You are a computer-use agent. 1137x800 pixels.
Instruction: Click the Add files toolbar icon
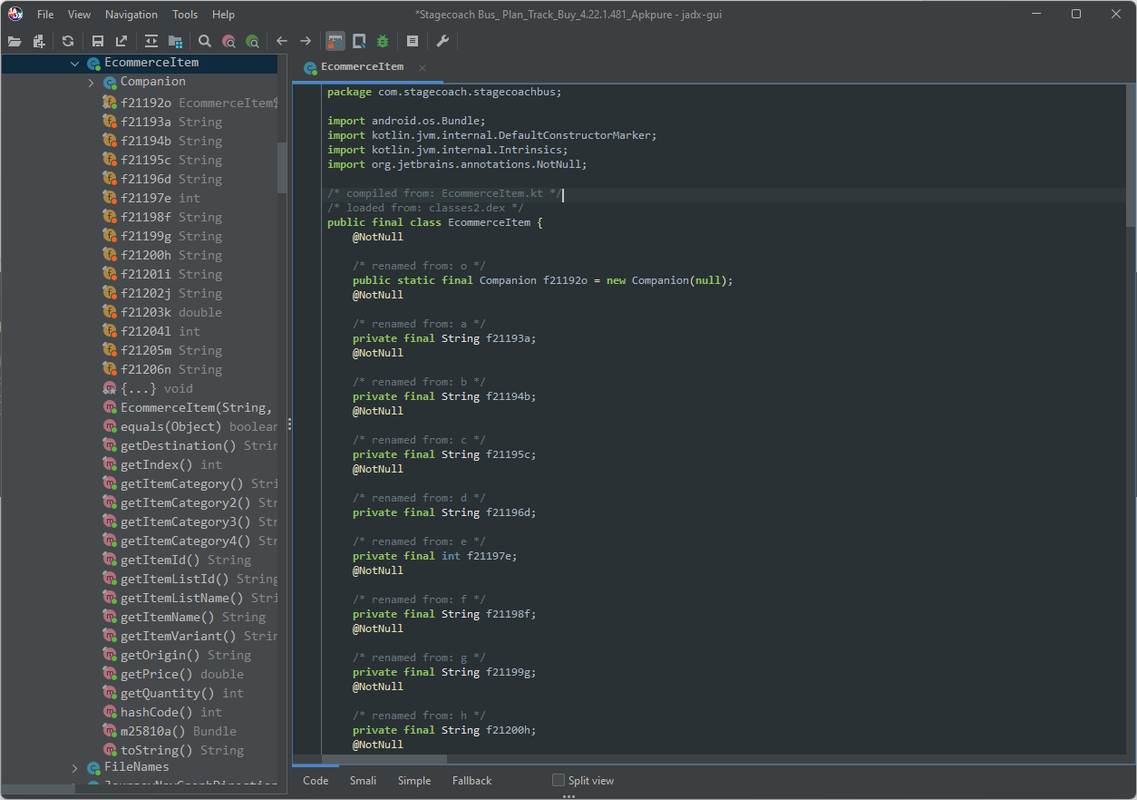tap(38, 40)
